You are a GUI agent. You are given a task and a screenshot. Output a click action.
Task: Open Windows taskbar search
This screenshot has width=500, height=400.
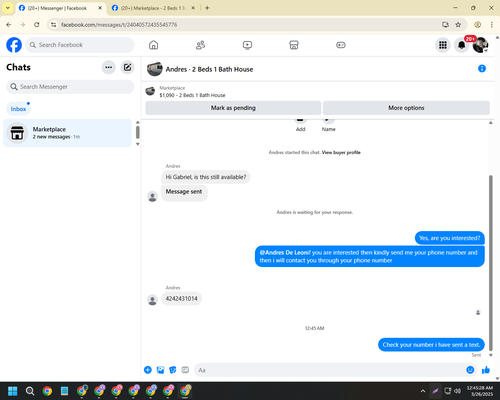(30, 391)
